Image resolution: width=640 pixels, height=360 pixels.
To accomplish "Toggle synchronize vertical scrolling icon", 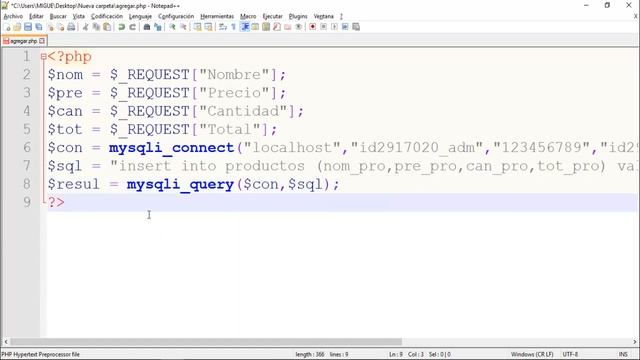I will tap(198, 27).
